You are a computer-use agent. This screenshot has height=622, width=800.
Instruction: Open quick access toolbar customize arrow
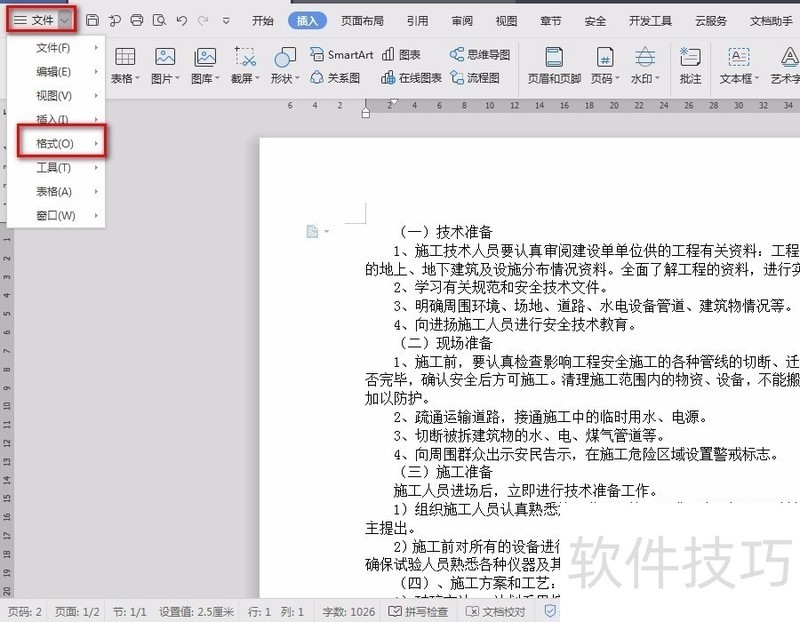226,20
